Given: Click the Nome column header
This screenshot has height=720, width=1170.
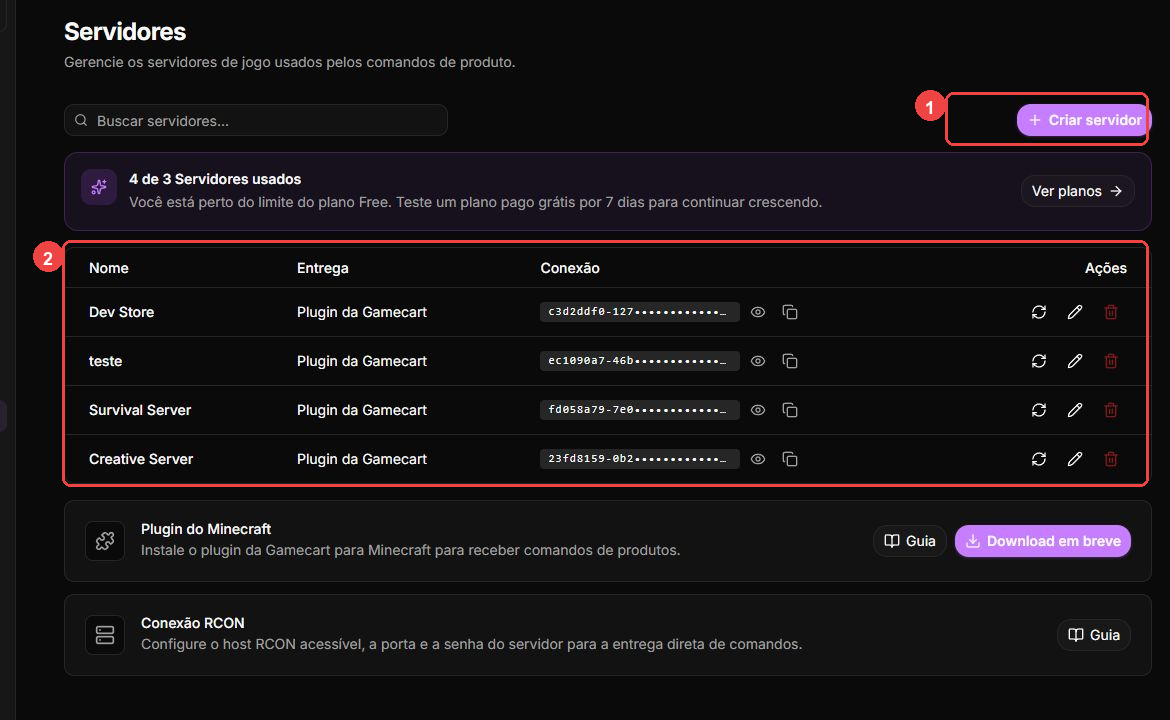Looking at the screenshot, I should [x=109, y=268].
